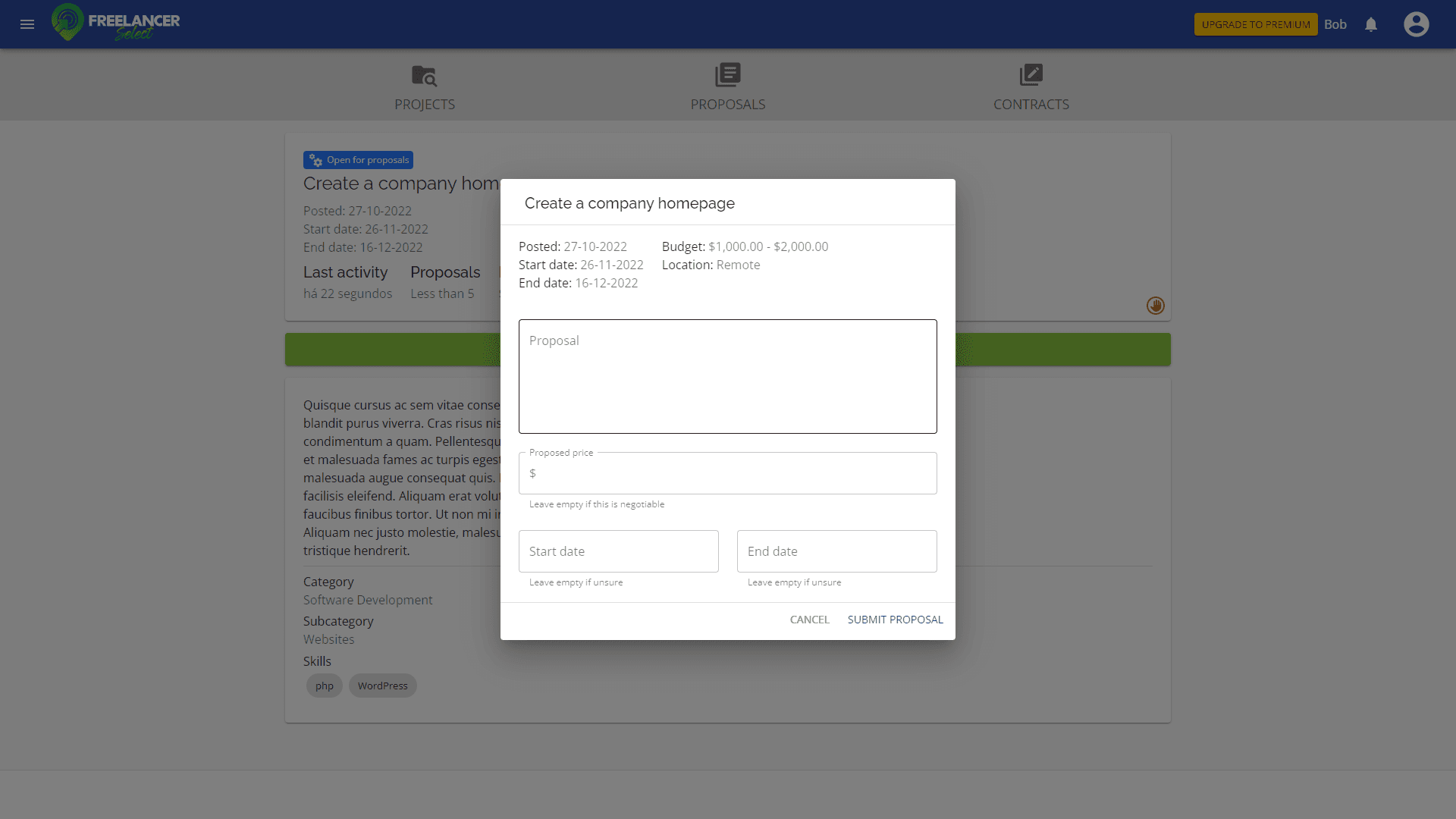Focus the Proposal text area

pos(728,376)
